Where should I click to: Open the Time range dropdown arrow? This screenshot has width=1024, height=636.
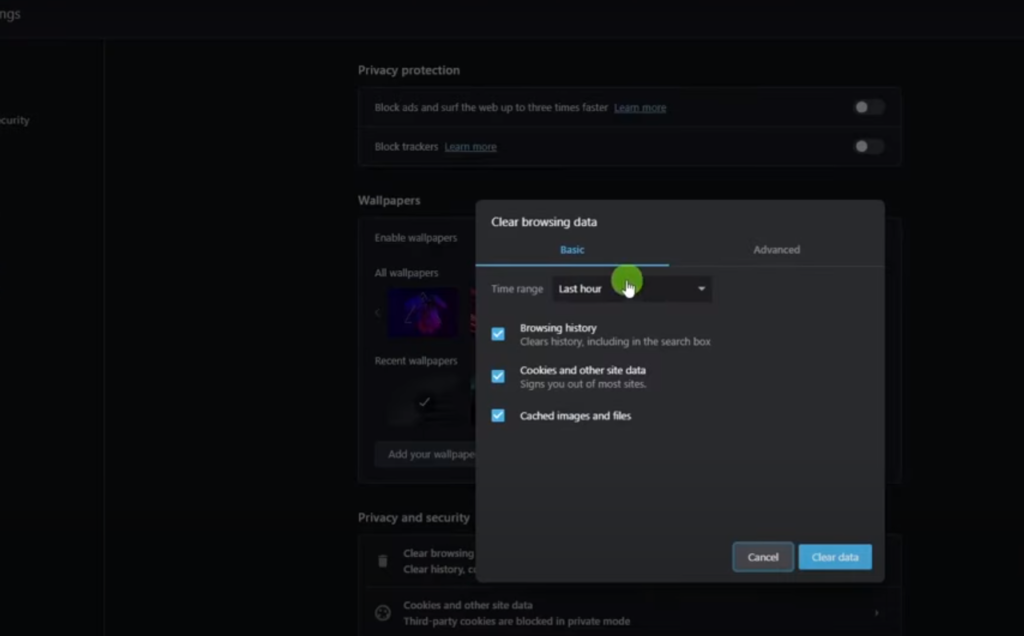tap(701, 289)
